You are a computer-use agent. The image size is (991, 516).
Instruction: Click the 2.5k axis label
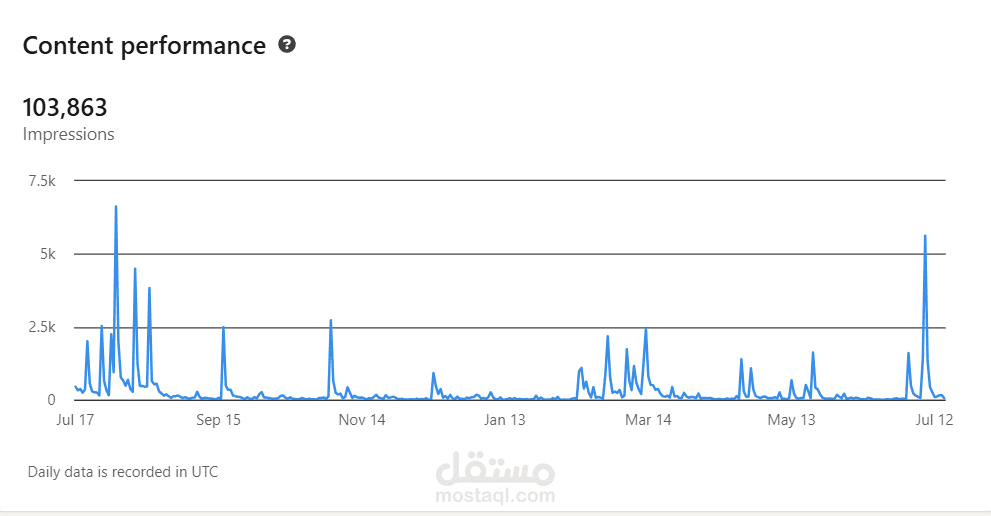coord(42,328)
